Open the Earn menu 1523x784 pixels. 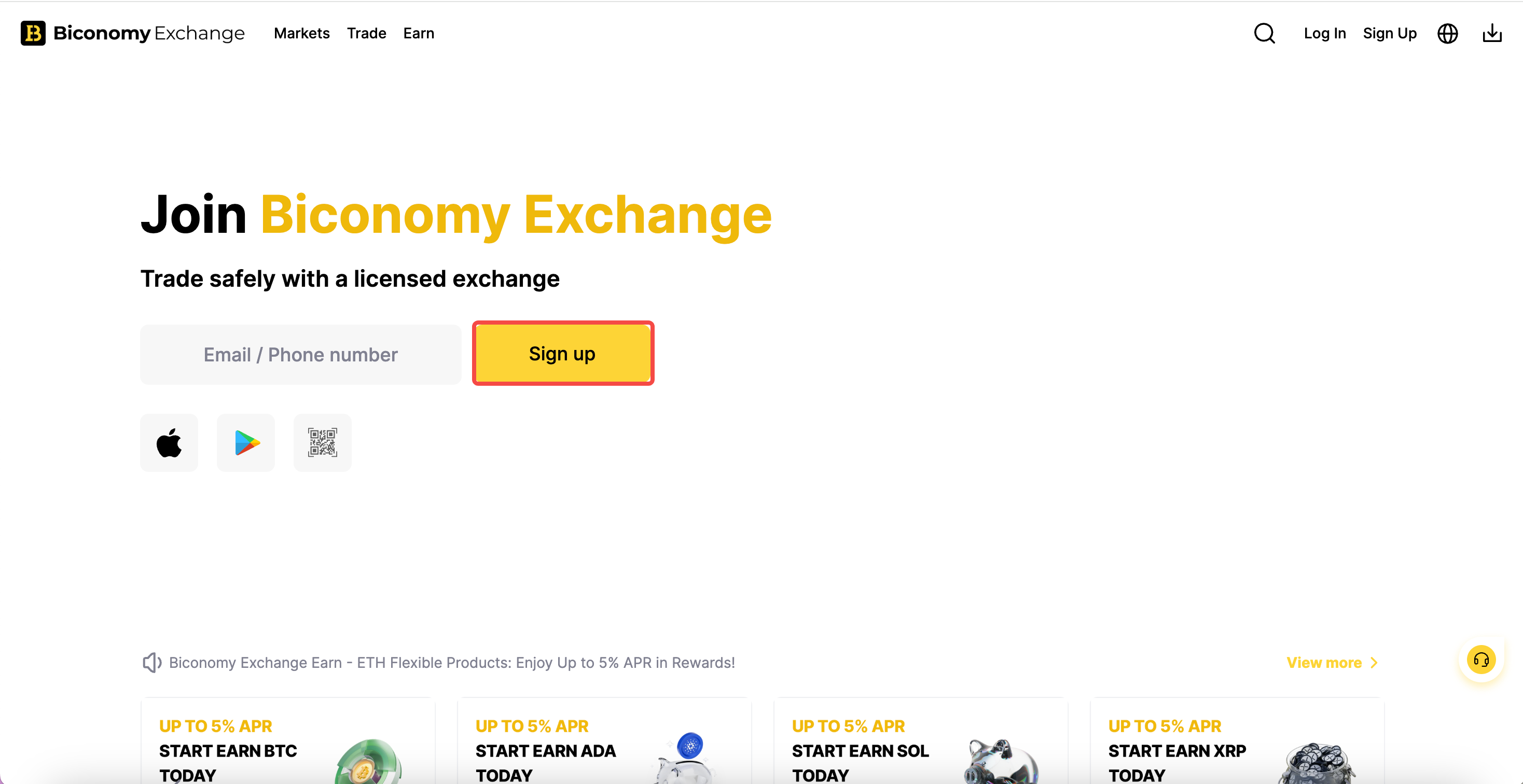(x=419, y=33)
